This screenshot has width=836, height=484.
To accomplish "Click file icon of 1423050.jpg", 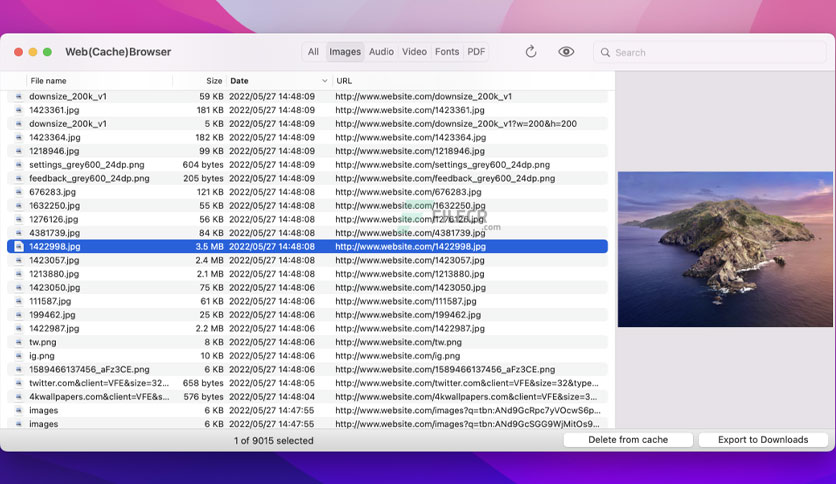I will (19, 288).
